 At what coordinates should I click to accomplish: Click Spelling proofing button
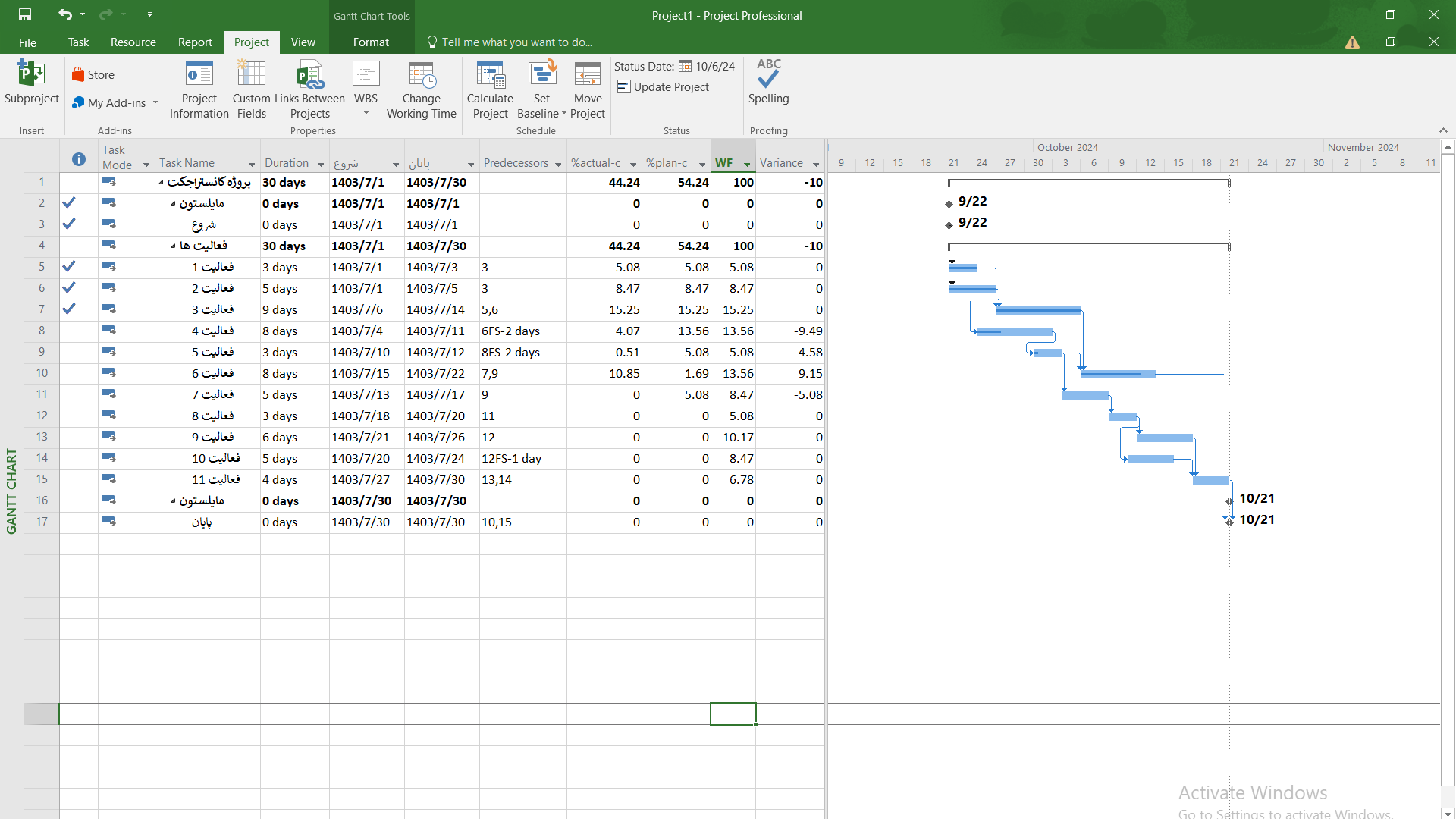[x=769, y=89]
